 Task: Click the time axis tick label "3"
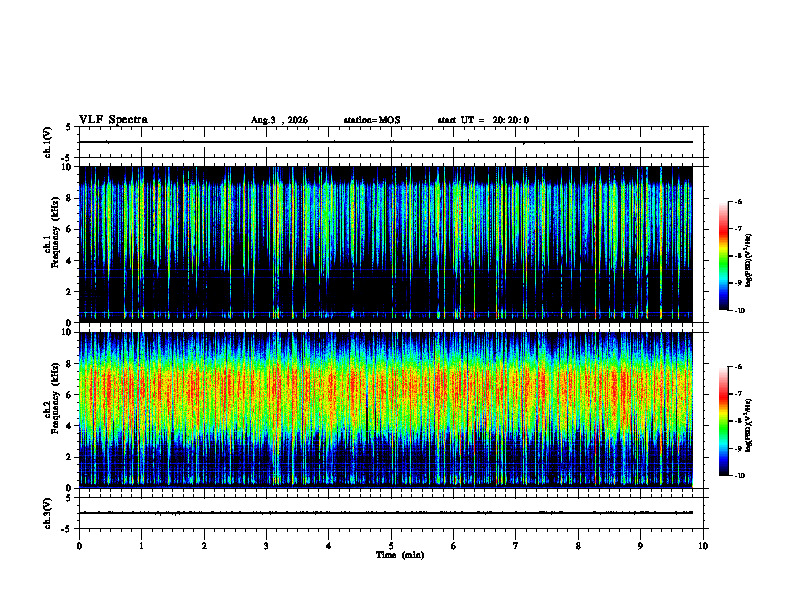point(267,546)
